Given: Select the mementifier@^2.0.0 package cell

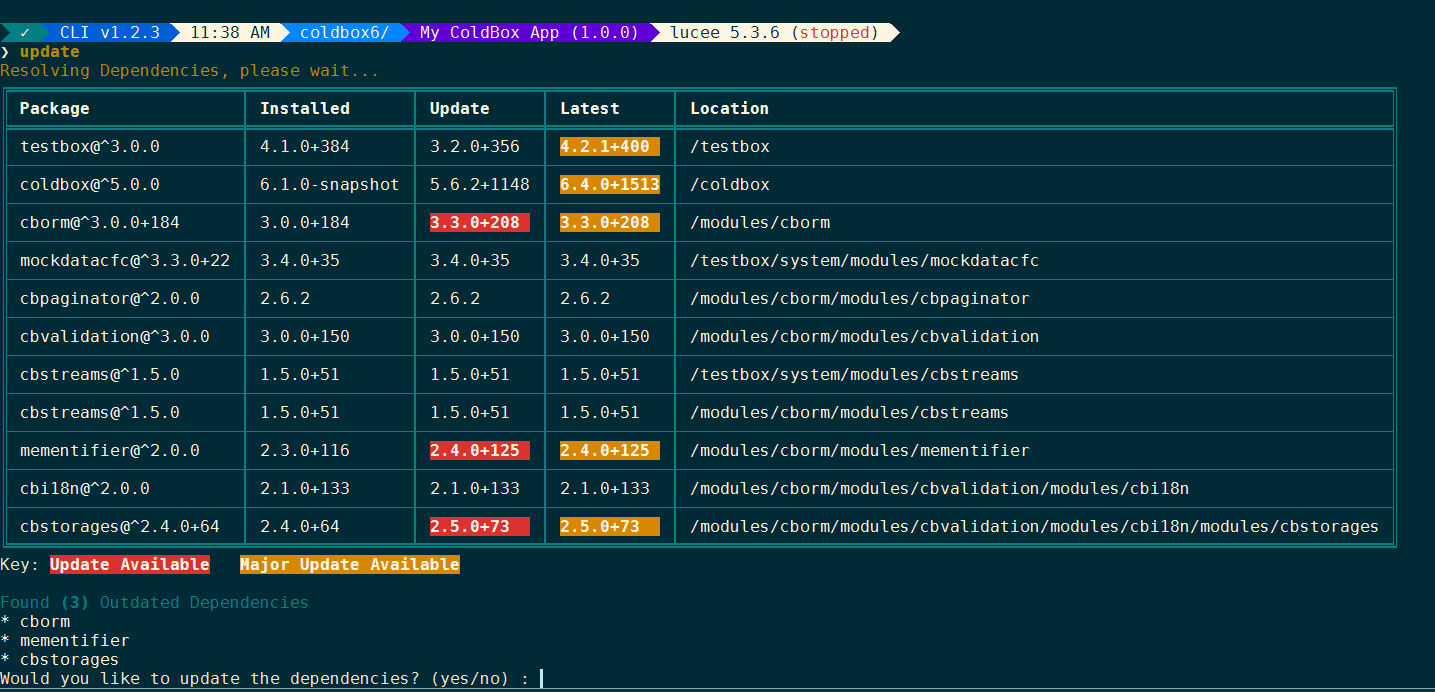Looking at the screenshot, I should (x=110, y=451).
